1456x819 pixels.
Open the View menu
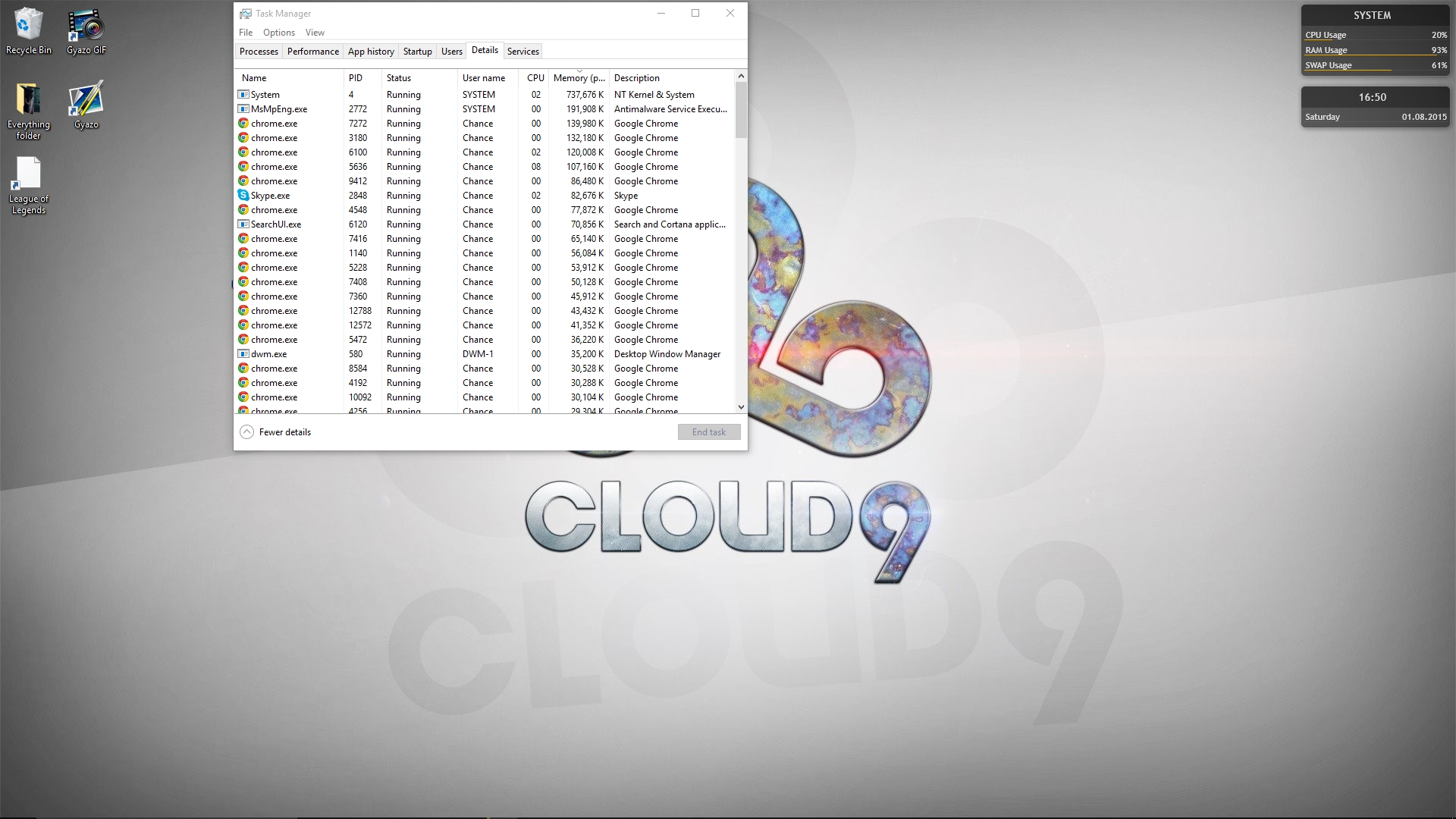315,33
